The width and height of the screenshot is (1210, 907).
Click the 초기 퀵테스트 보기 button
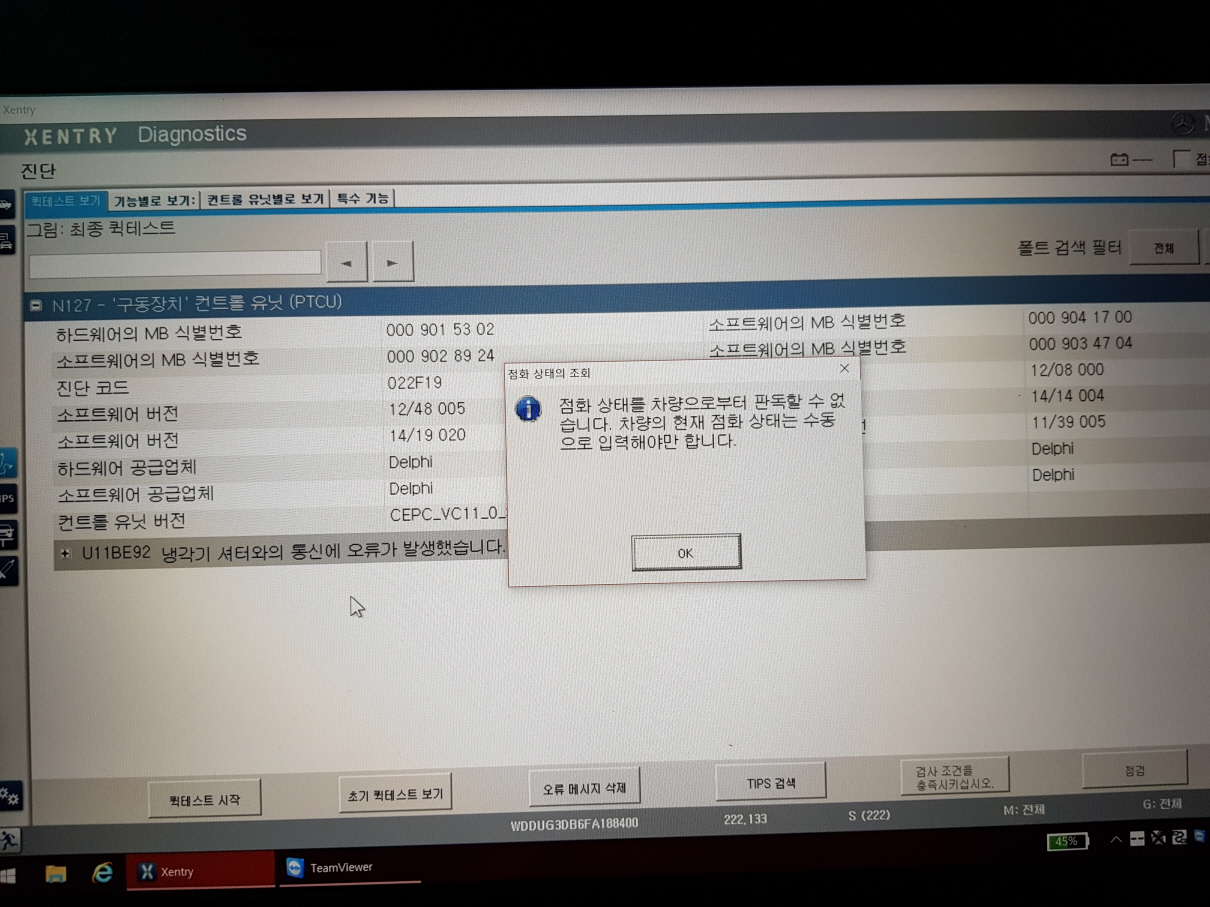coord(395,794)
